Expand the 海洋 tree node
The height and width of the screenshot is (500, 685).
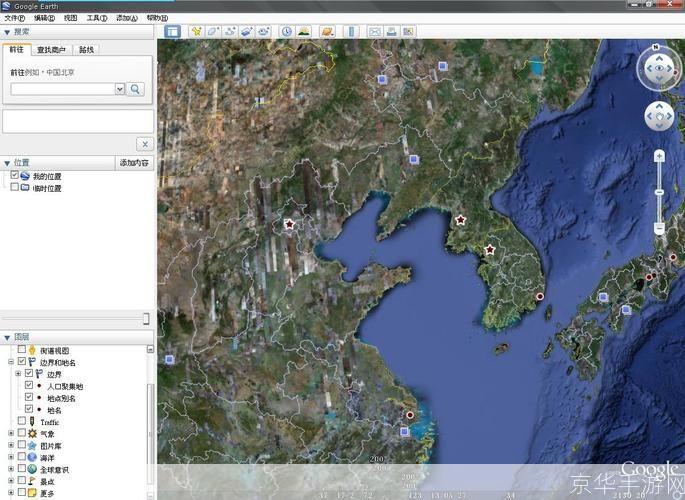(11, 457)
